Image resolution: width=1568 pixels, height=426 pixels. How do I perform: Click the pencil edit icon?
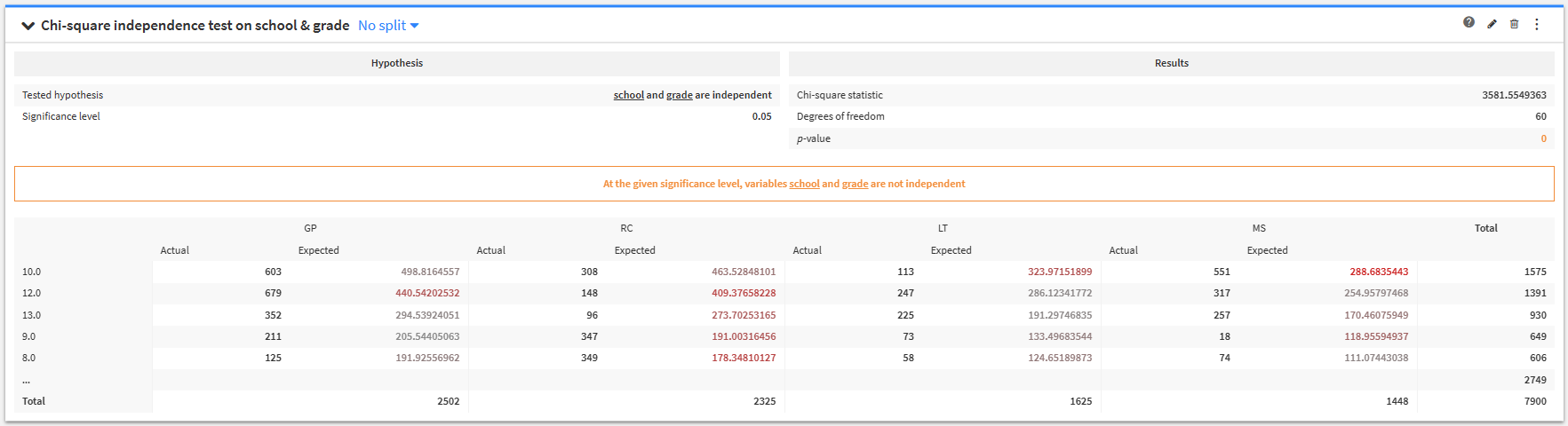1492,24
